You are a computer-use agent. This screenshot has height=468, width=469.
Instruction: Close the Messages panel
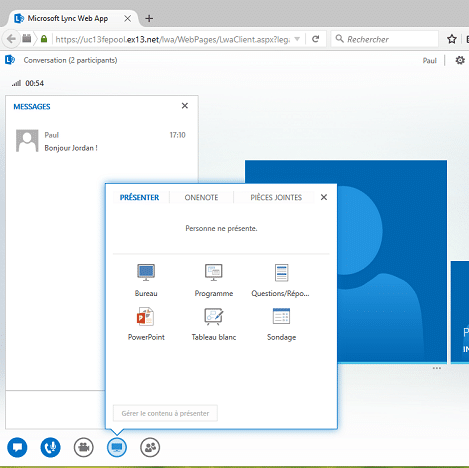tap(185, 106)
